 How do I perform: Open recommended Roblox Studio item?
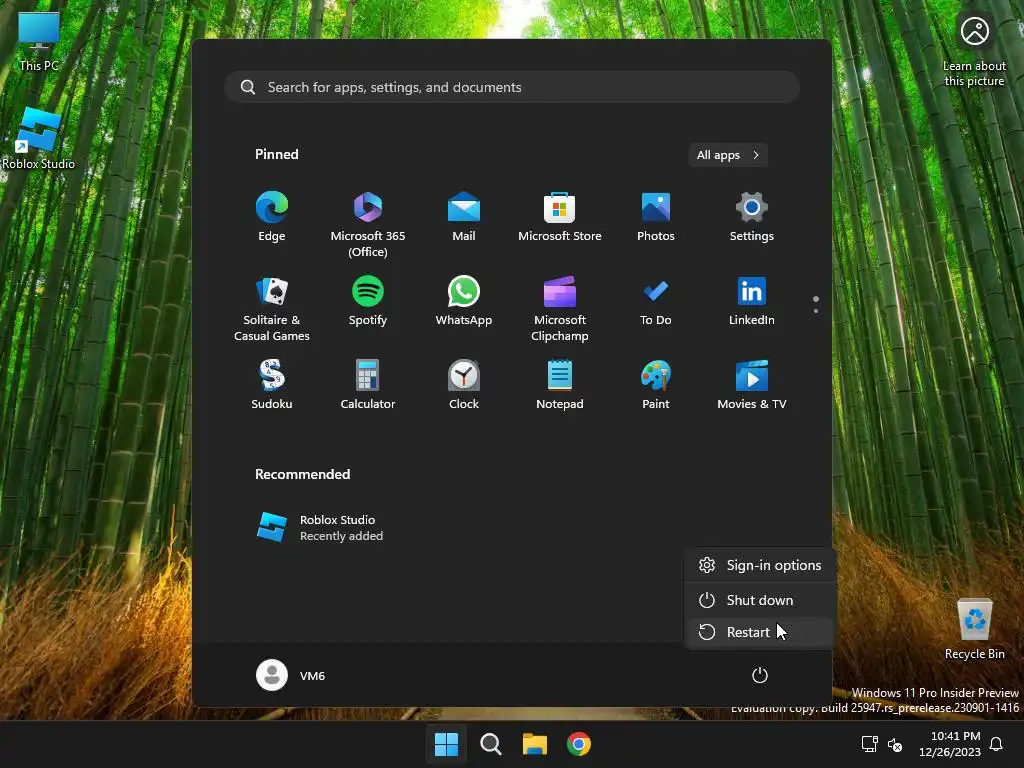point(320,528)
